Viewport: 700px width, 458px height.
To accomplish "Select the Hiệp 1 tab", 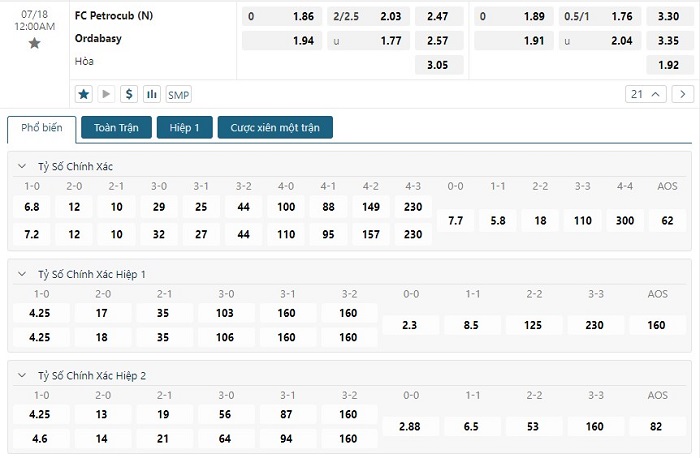I will (184, 128).
